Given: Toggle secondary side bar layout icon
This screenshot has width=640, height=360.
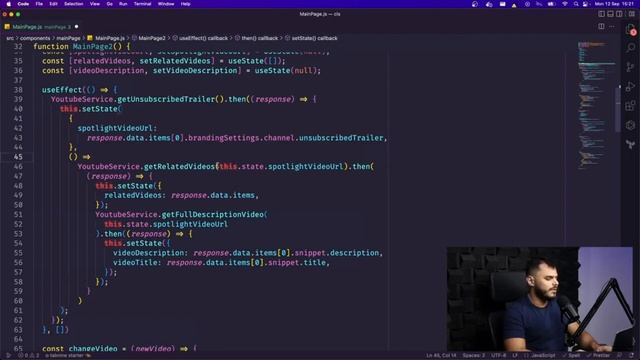Looking at the screenshot, I should (x=619, y=14).
